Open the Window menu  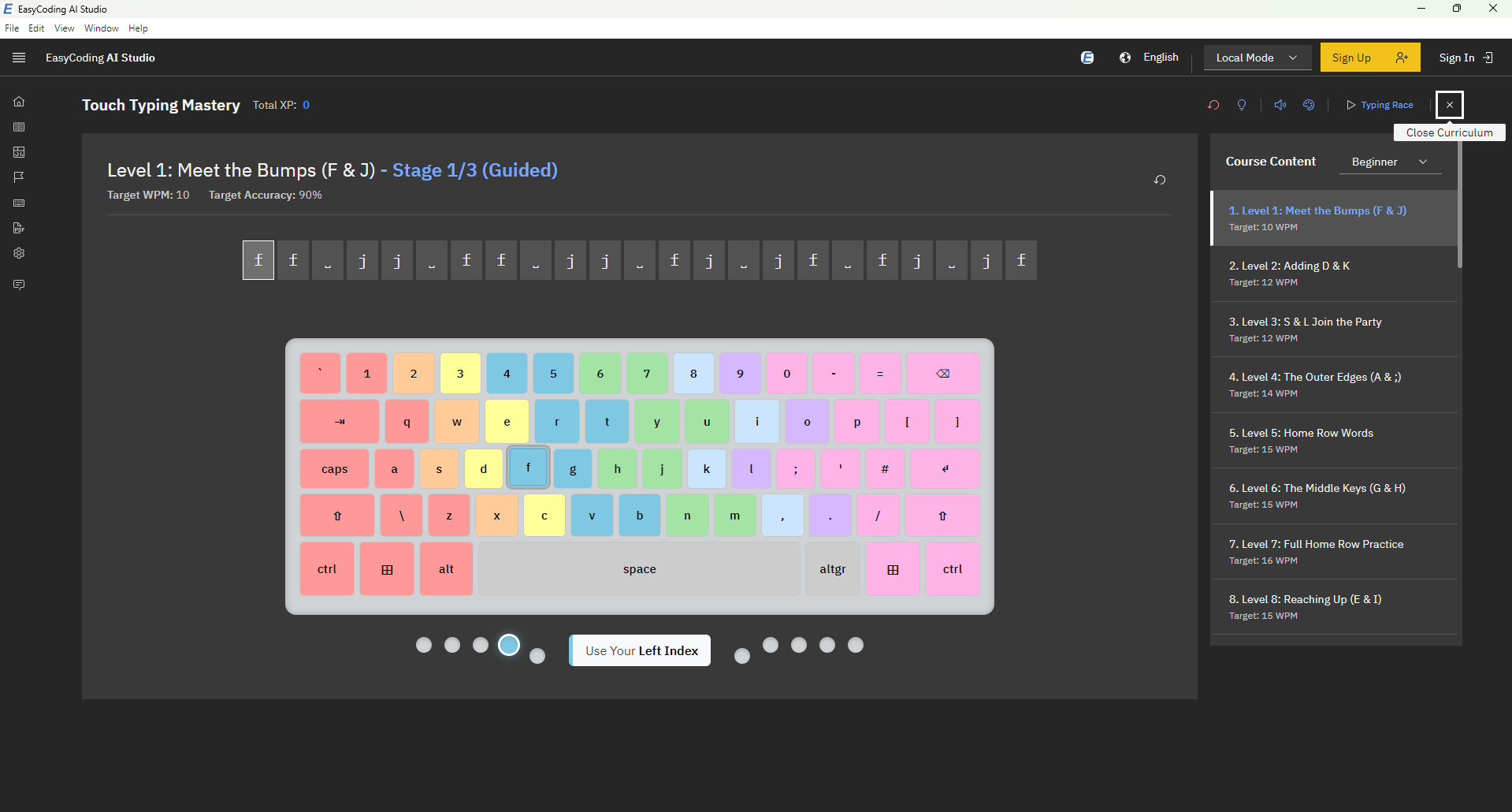[102, 28]
